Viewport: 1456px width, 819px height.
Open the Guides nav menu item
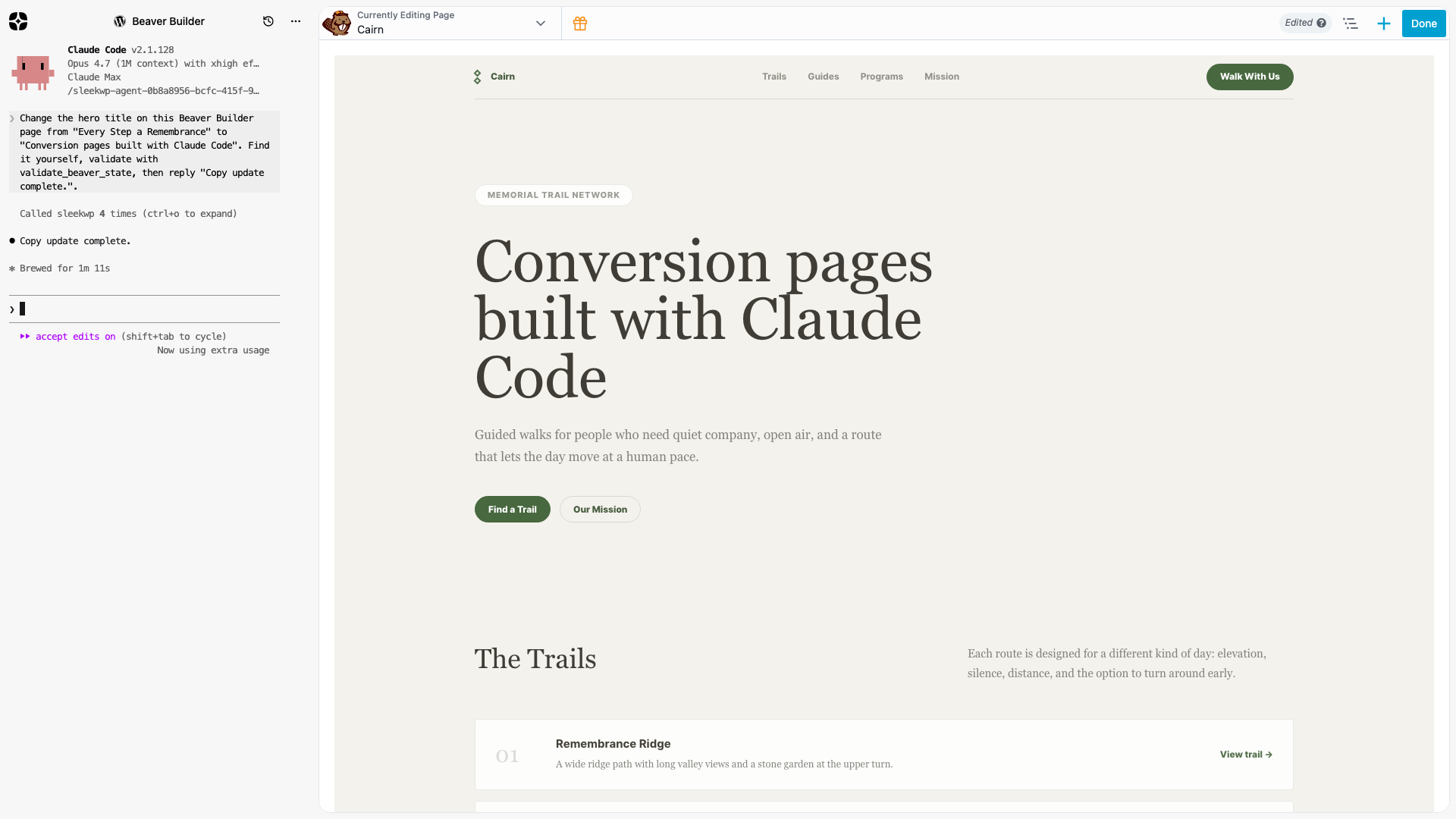(824, 77)
